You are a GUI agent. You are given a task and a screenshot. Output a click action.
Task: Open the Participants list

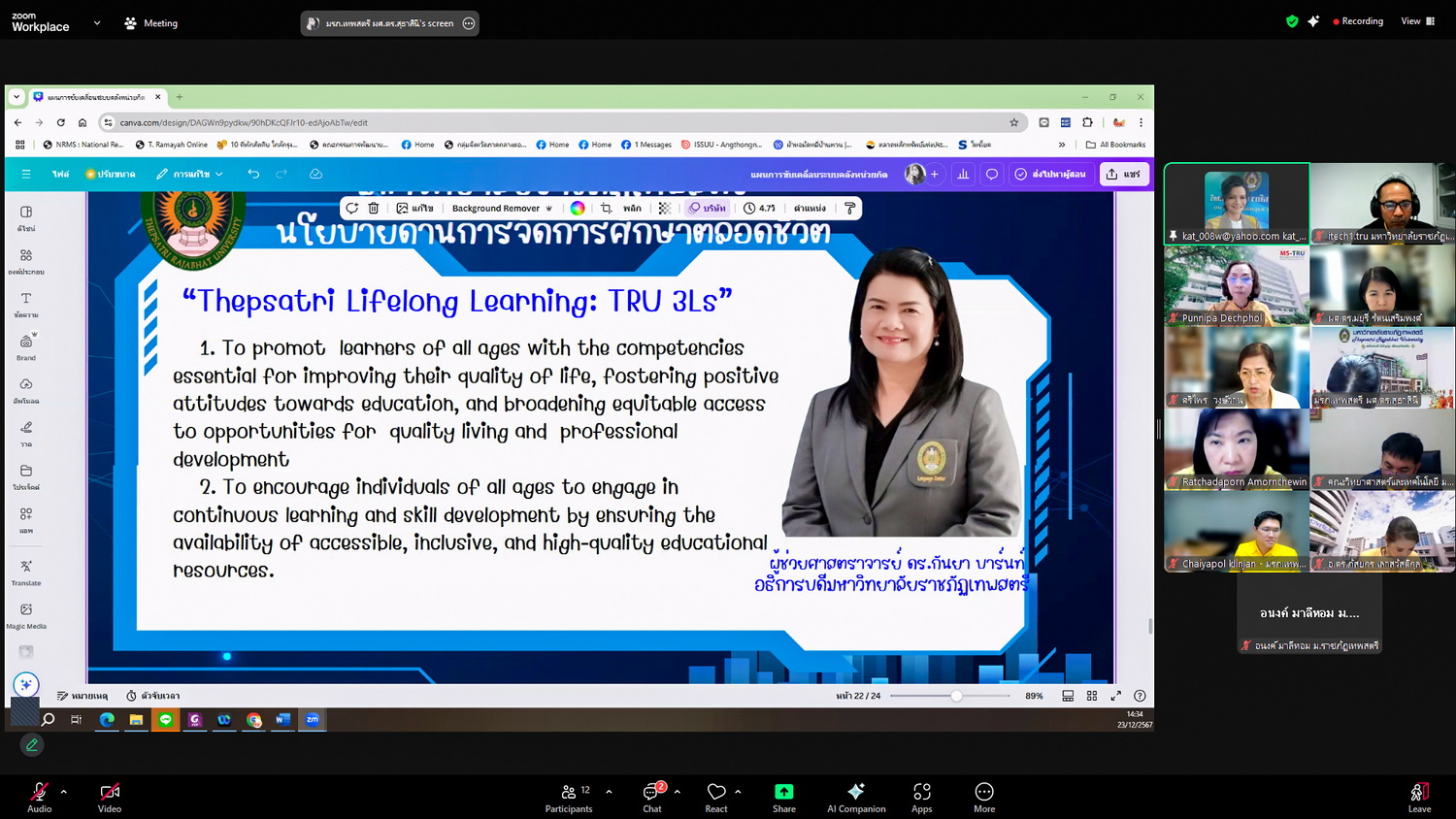569,792
